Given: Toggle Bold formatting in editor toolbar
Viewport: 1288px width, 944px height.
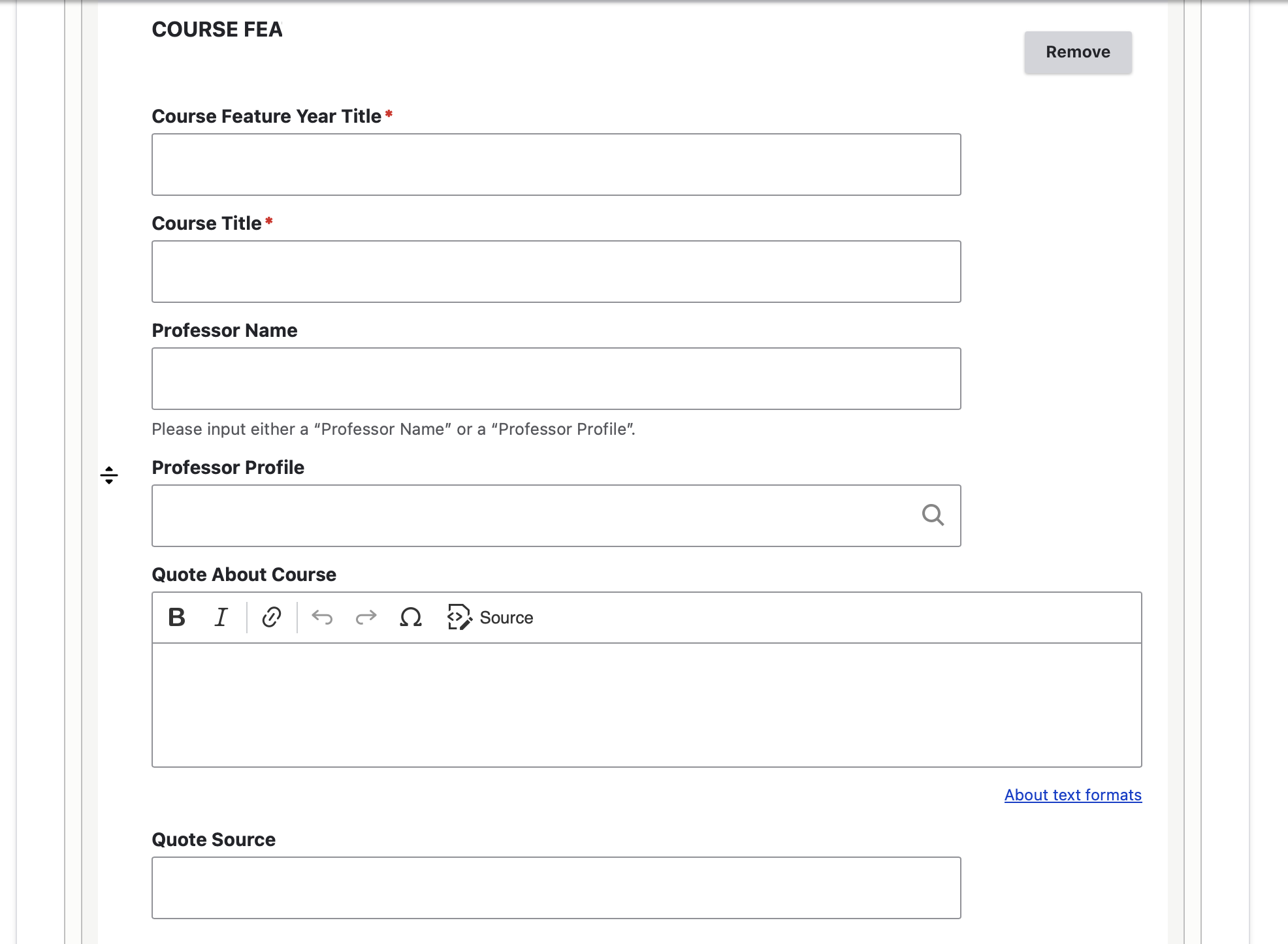Looking at the screenshot, I should click(176, 617).
